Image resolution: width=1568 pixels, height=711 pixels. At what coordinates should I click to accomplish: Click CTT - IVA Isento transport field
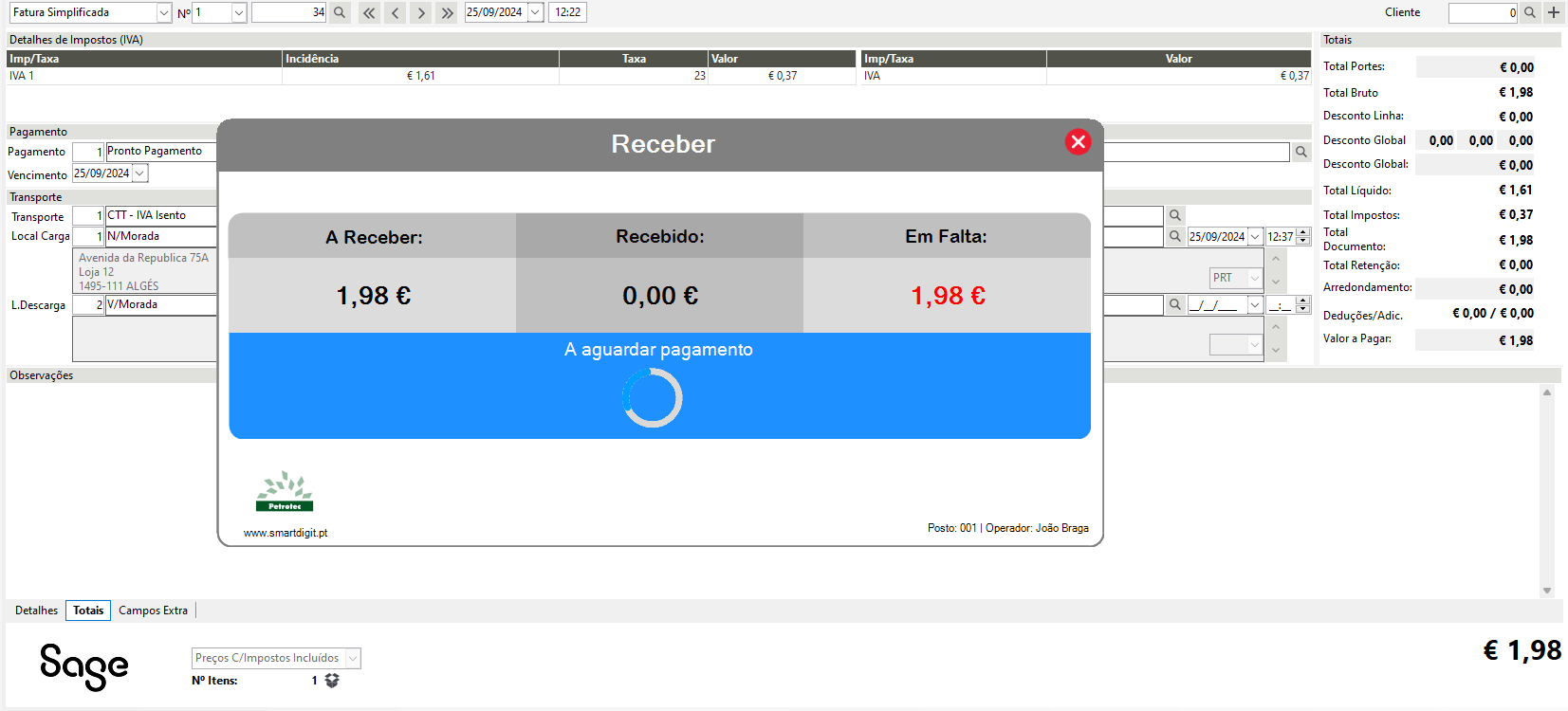coord(161,215)
